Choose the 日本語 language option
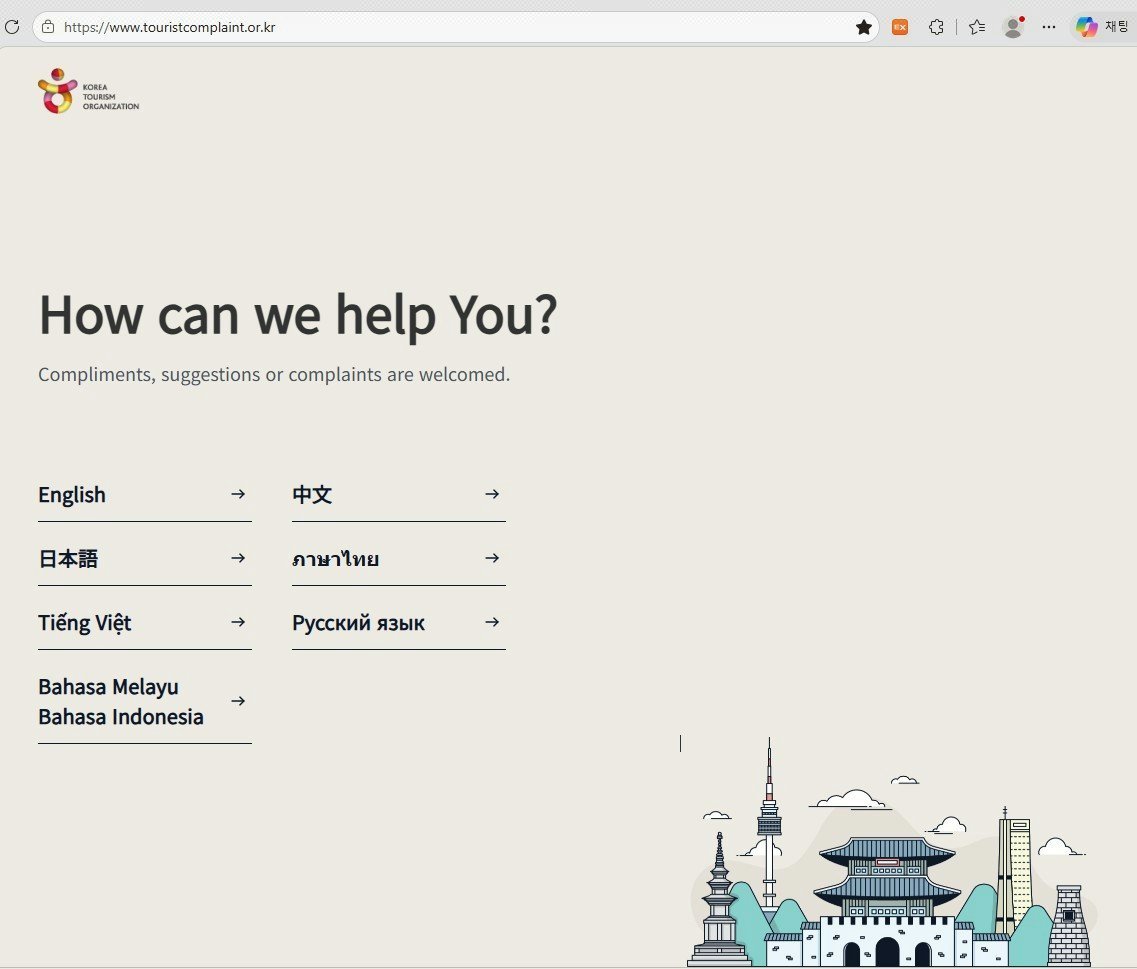This screenshot has width=1137, height=969. pos(145,559)
